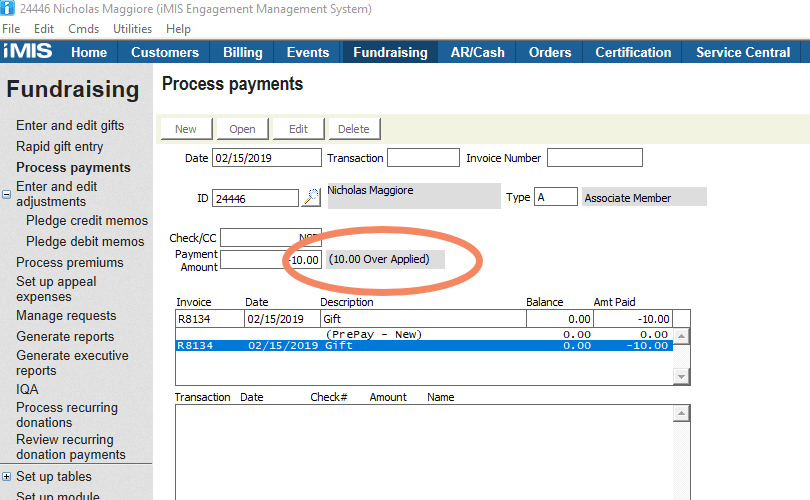Click the New button
The width and height of the screenshot is (810, 500).
(186, 129)
